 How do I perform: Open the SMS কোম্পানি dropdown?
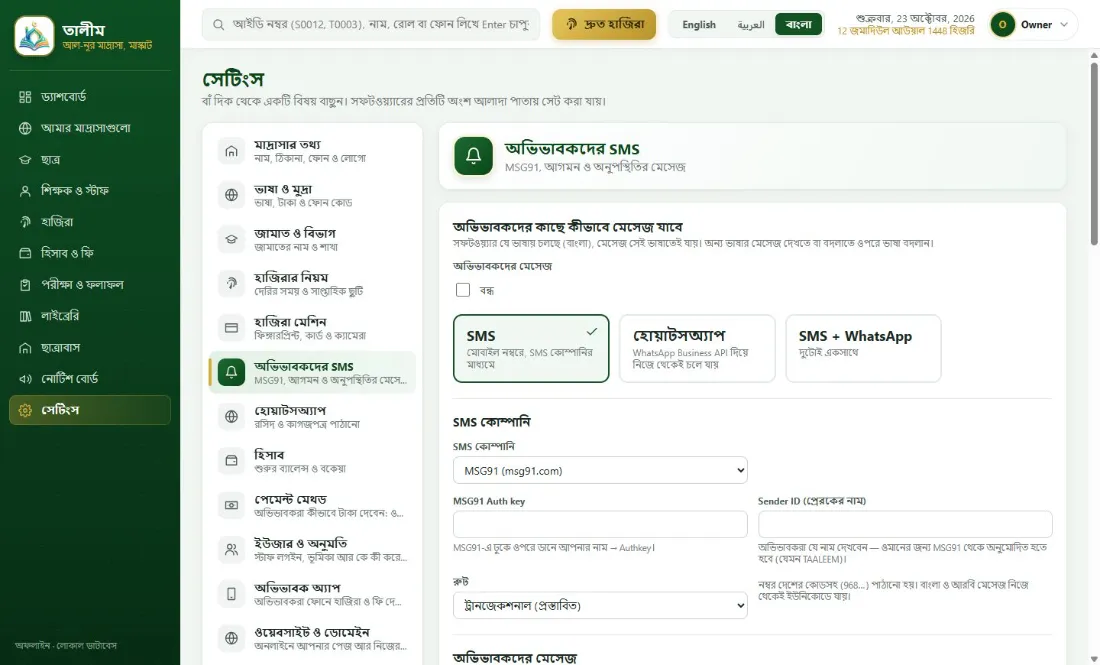point(601,471)
